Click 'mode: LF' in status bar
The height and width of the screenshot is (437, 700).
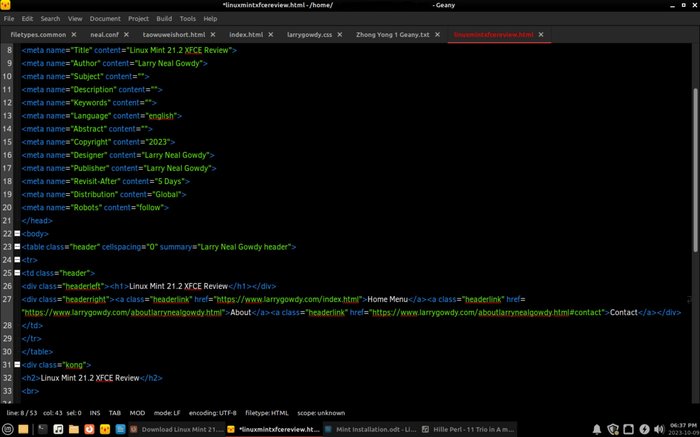tap(167, 413)
